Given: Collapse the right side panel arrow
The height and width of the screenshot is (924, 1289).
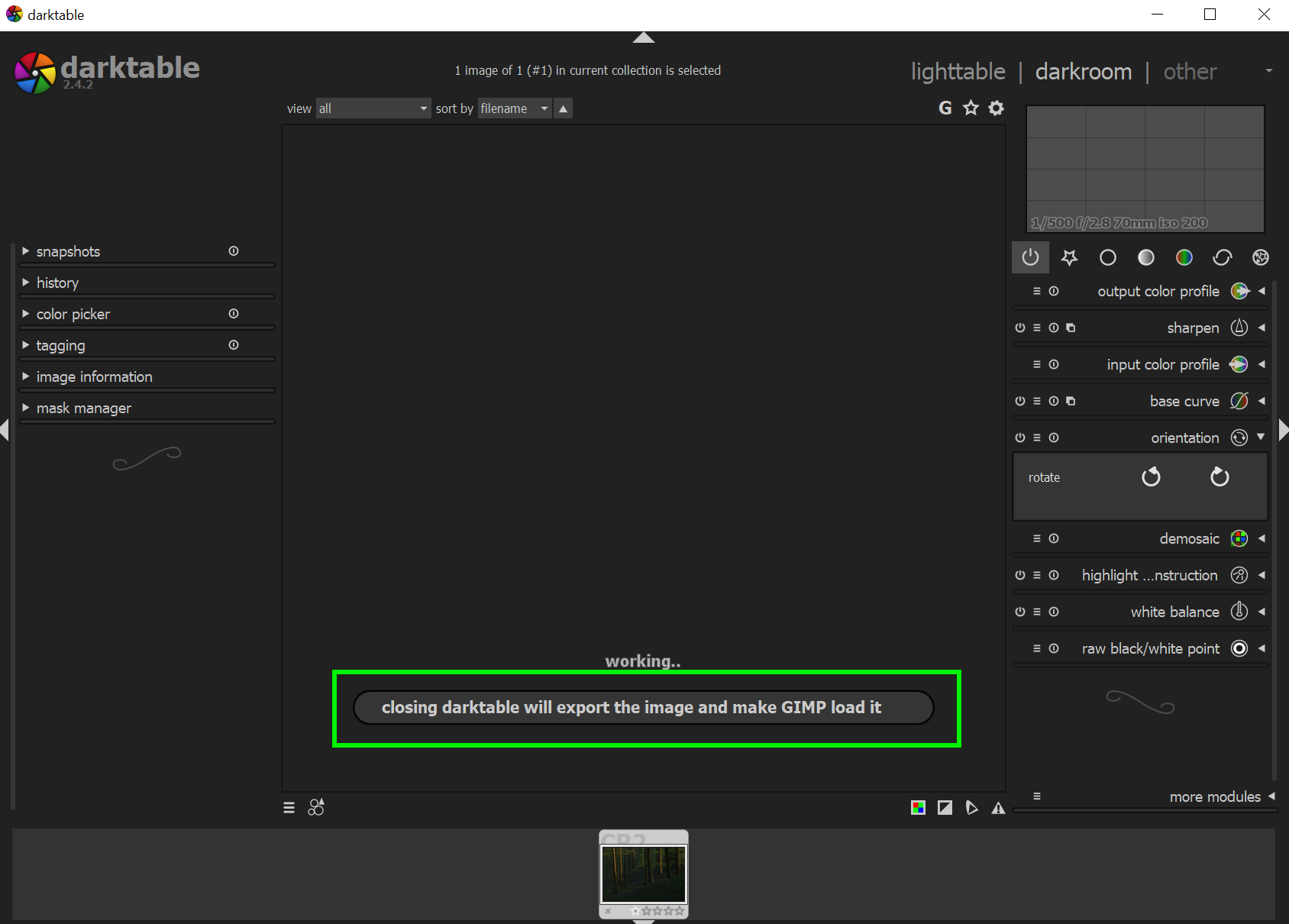Looking at the screenshot, I should 1283,430.
